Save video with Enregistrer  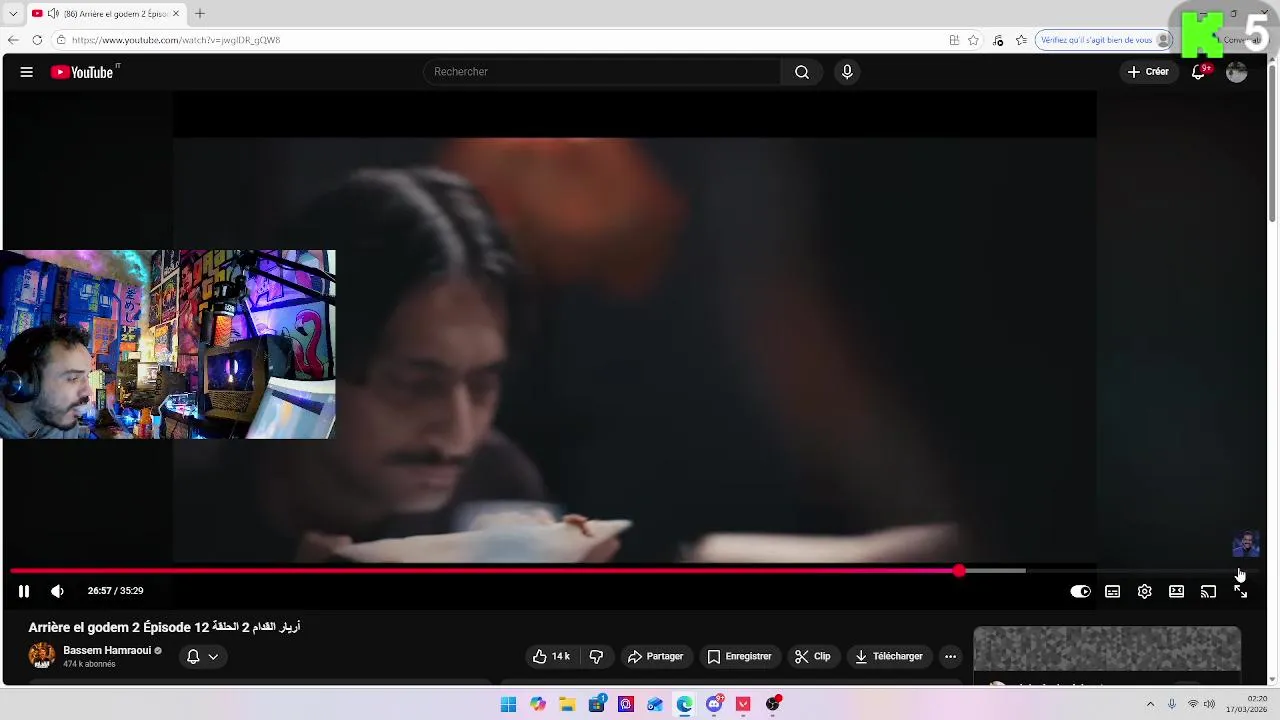coord(739,656)
